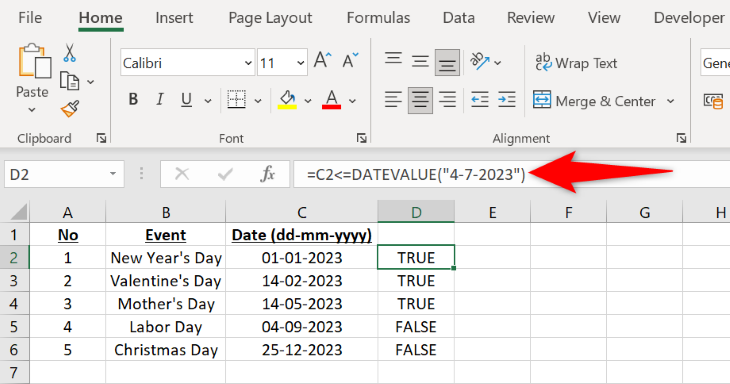Increase font size with the larger A
This screenshot has height=384, width=730.
coord(322,61)
